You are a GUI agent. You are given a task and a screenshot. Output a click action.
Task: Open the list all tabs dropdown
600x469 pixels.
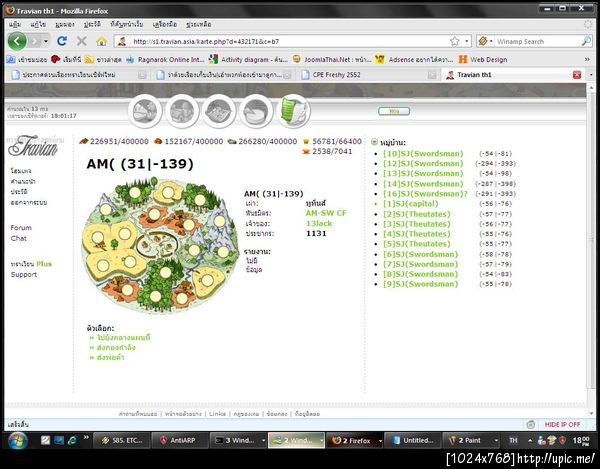coord(591,75)
